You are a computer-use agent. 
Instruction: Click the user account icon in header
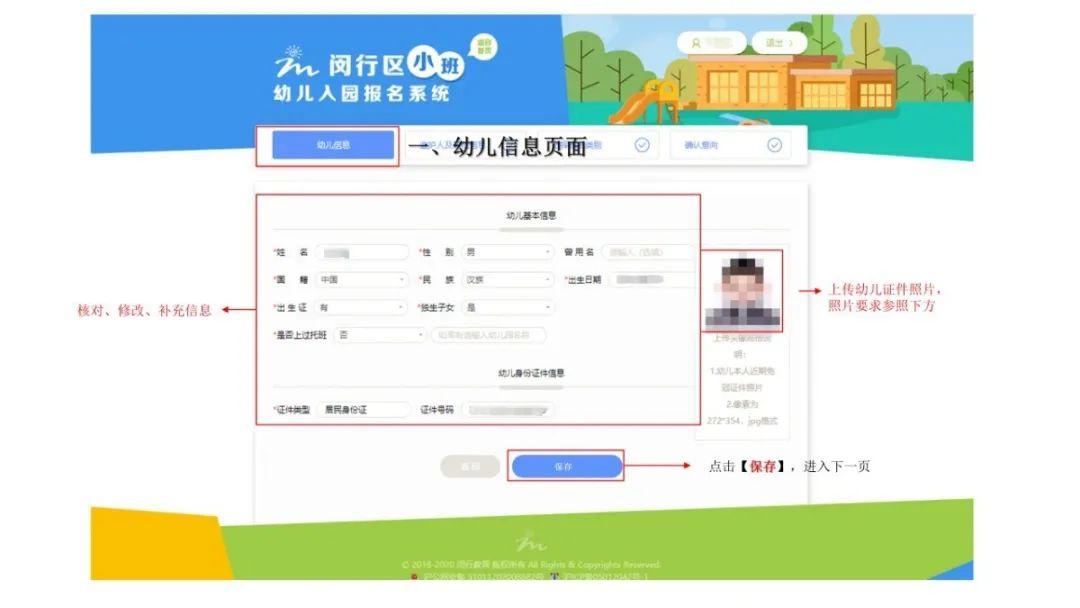696,43
